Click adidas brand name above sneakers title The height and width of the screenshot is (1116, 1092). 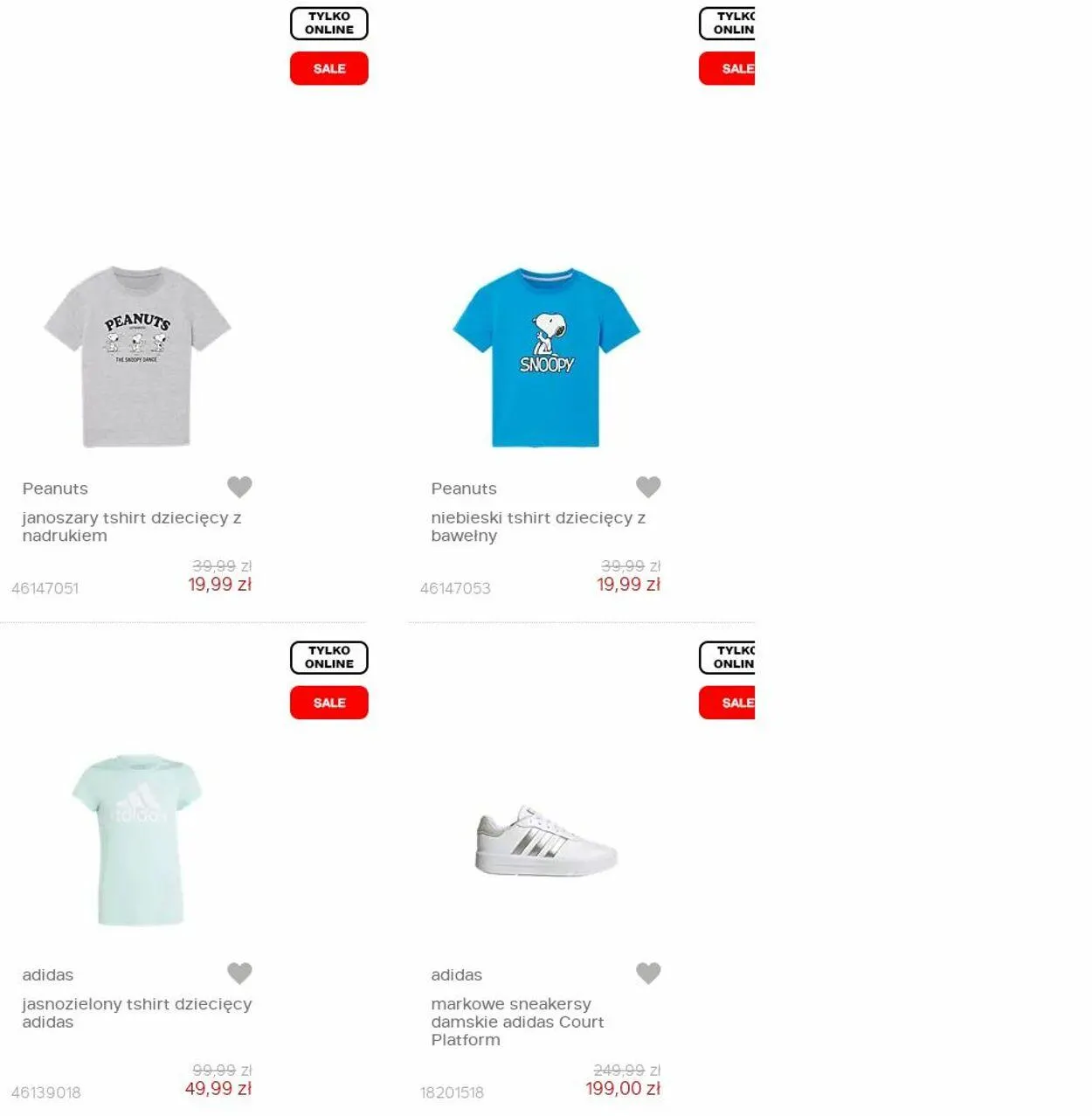(456, 974)
